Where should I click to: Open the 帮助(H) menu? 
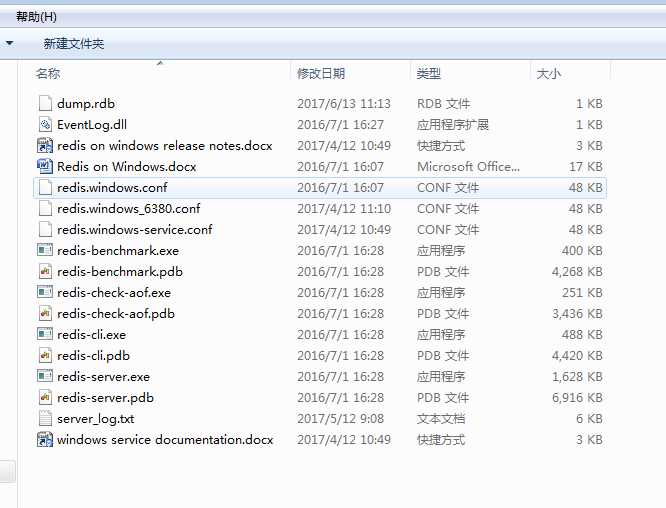36,17
